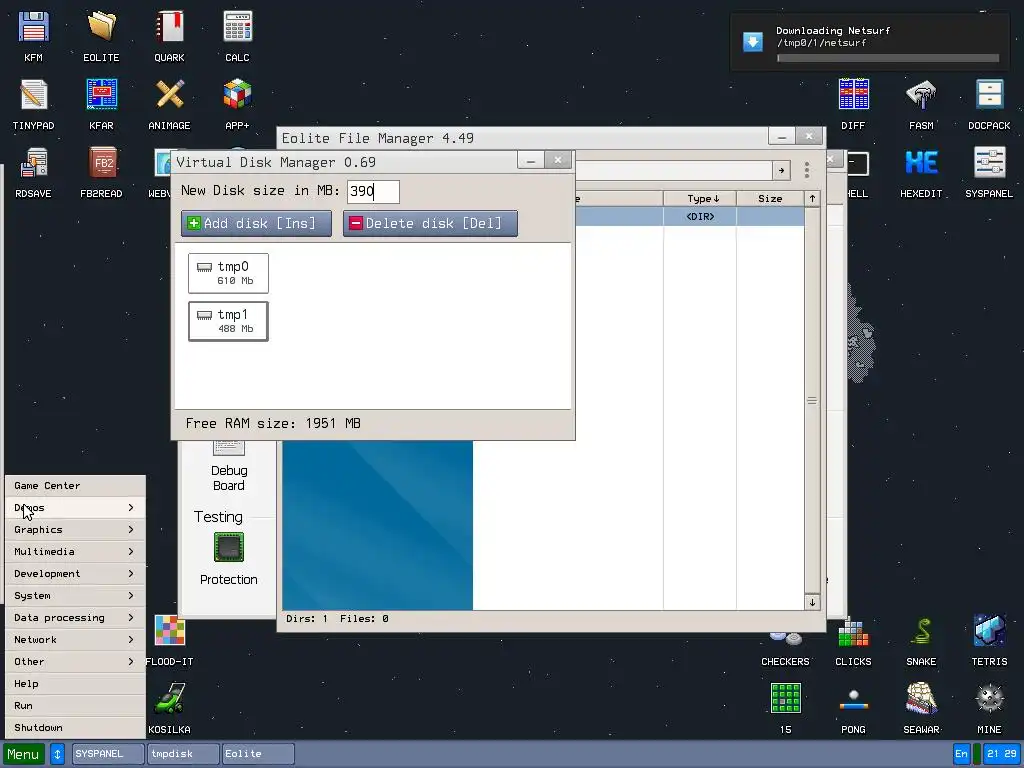This screenshot has height=768, width=1024.
Task: Open Eolite's three-dot options menu
Action: point(807,170)
